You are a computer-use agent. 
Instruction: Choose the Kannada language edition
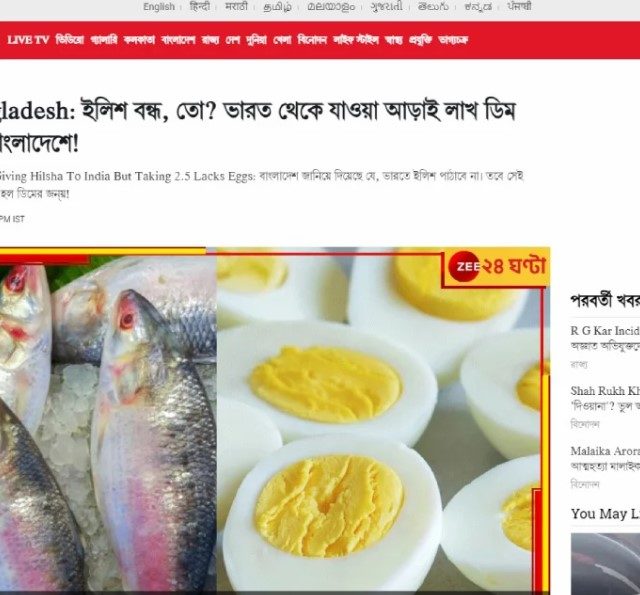(x=478, y=7)
